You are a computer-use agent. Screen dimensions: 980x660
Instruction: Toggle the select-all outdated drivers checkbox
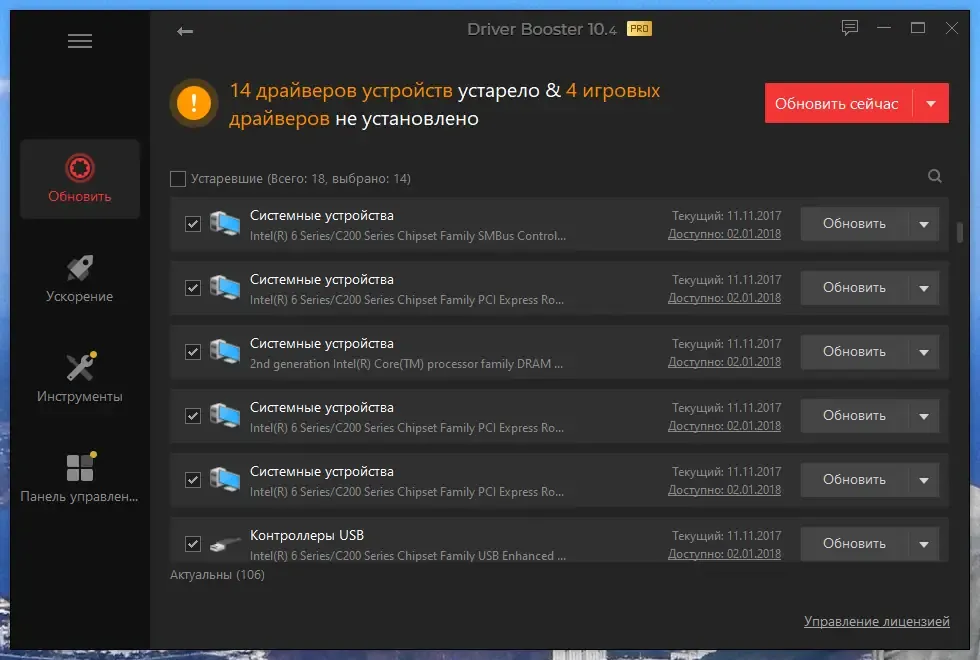click(x=178, y=179)
